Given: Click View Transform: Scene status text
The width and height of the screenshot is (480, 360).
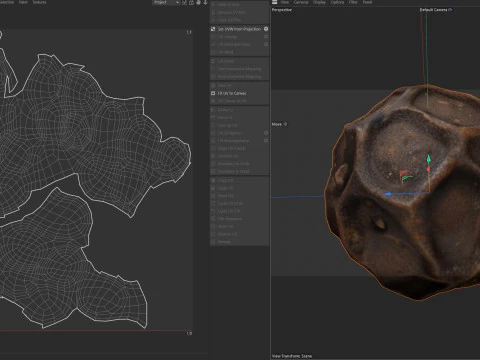Looking at the screenshot, I should [x=292, y=356].
